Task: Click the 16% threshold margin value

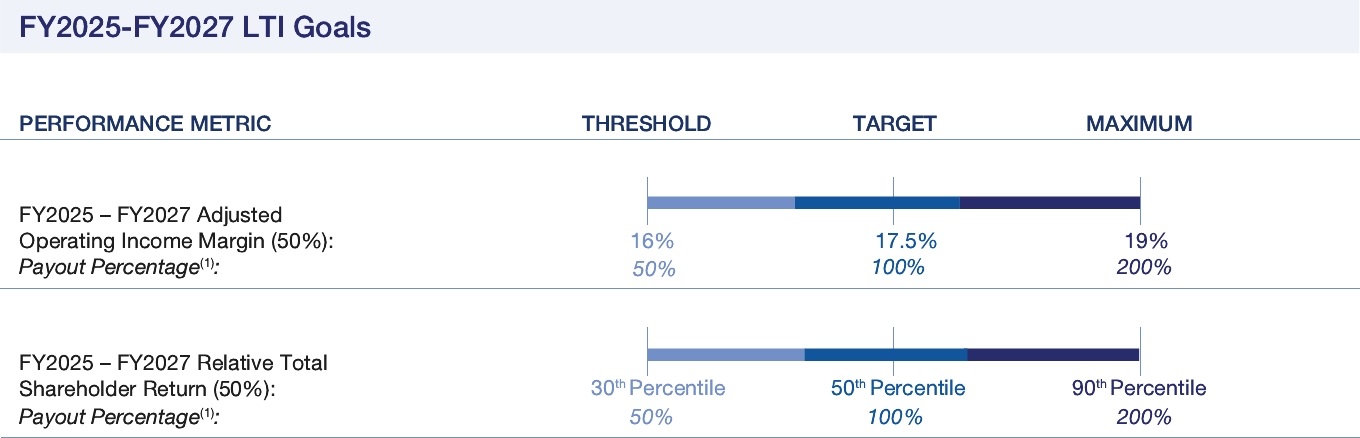Action: coord(653,241)
